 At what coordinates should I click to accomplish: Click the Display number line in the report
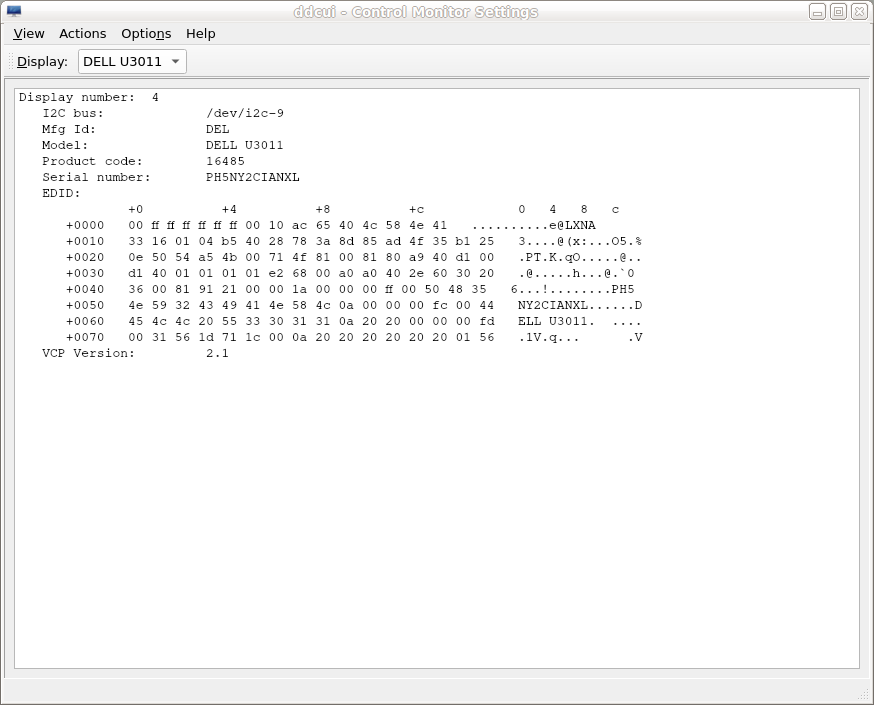click(x=88, y=97)
